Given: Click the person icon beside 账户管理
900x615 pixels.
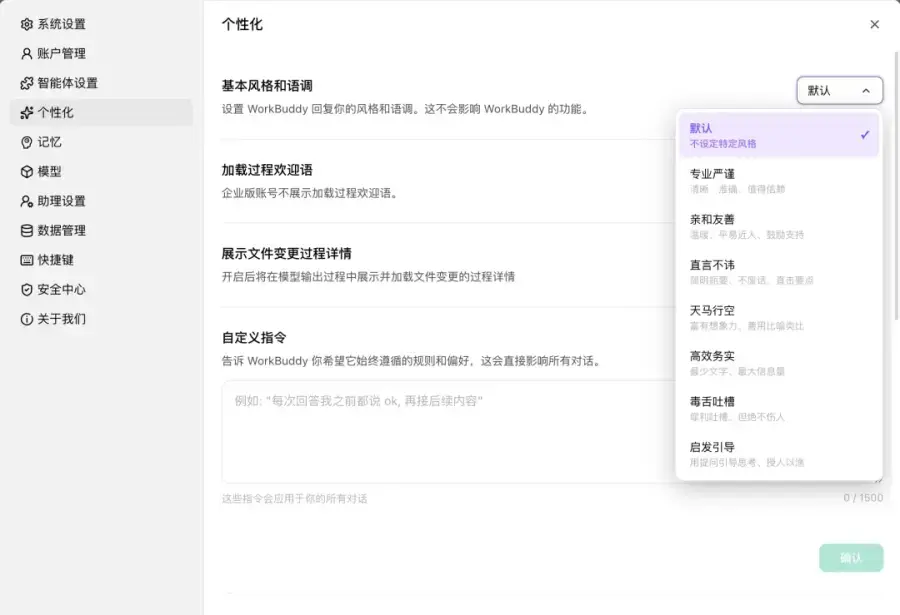Looking at the screenshot, I should point(26,53).
